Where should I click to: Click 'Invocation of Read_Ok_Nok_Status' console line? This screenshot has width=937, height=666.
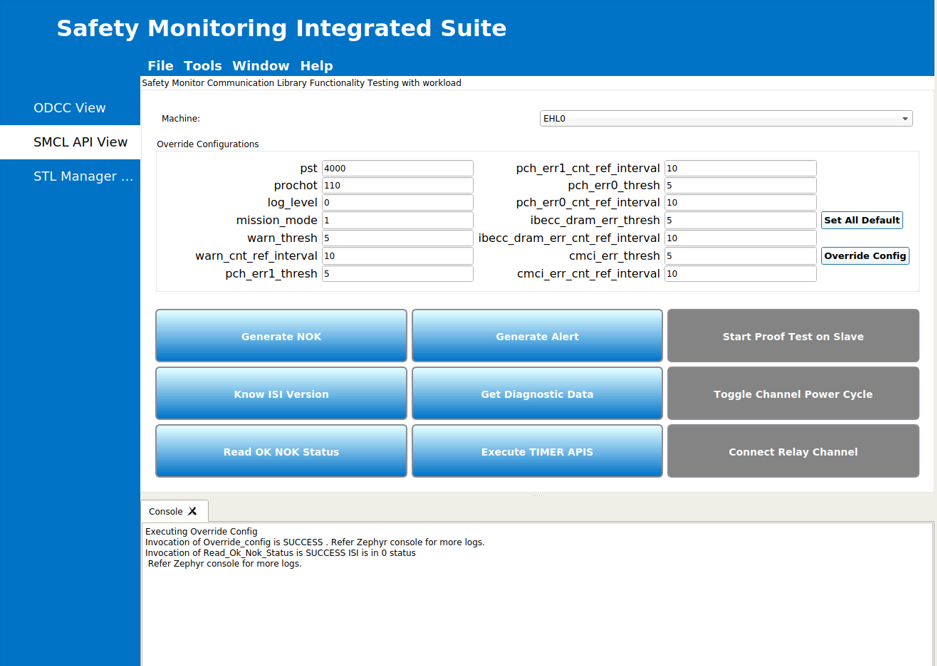click(280, 553)
